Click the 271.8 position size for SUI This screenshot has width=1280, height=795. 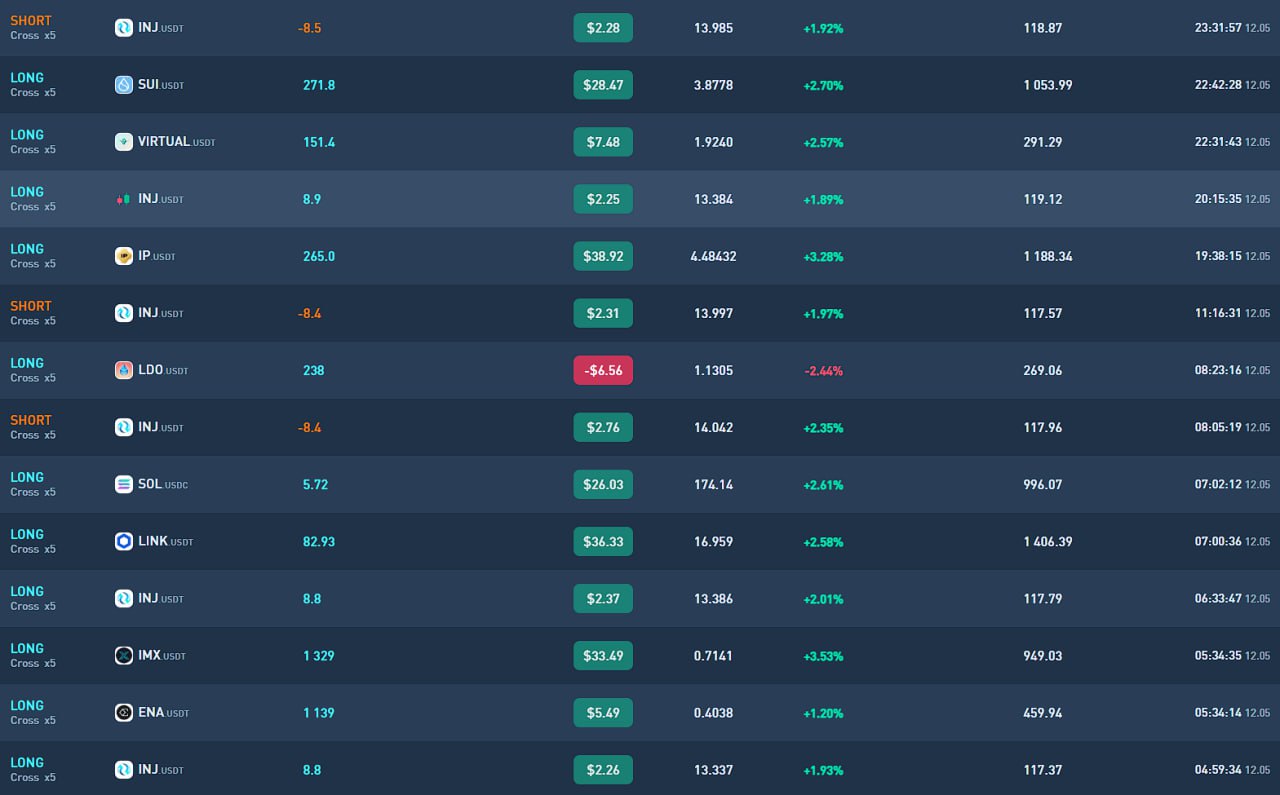click(319, 85)
